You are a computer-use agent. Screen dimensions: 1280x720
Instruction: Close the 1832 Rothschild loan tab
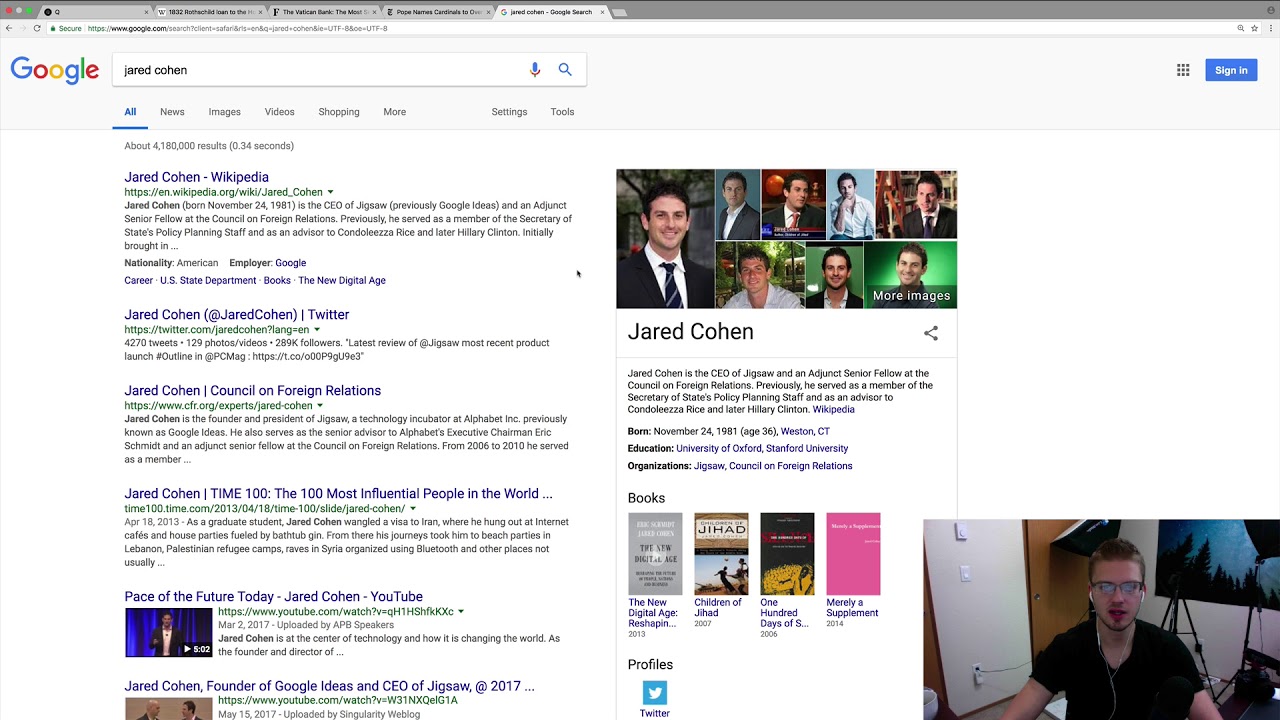tap(261, 12)
